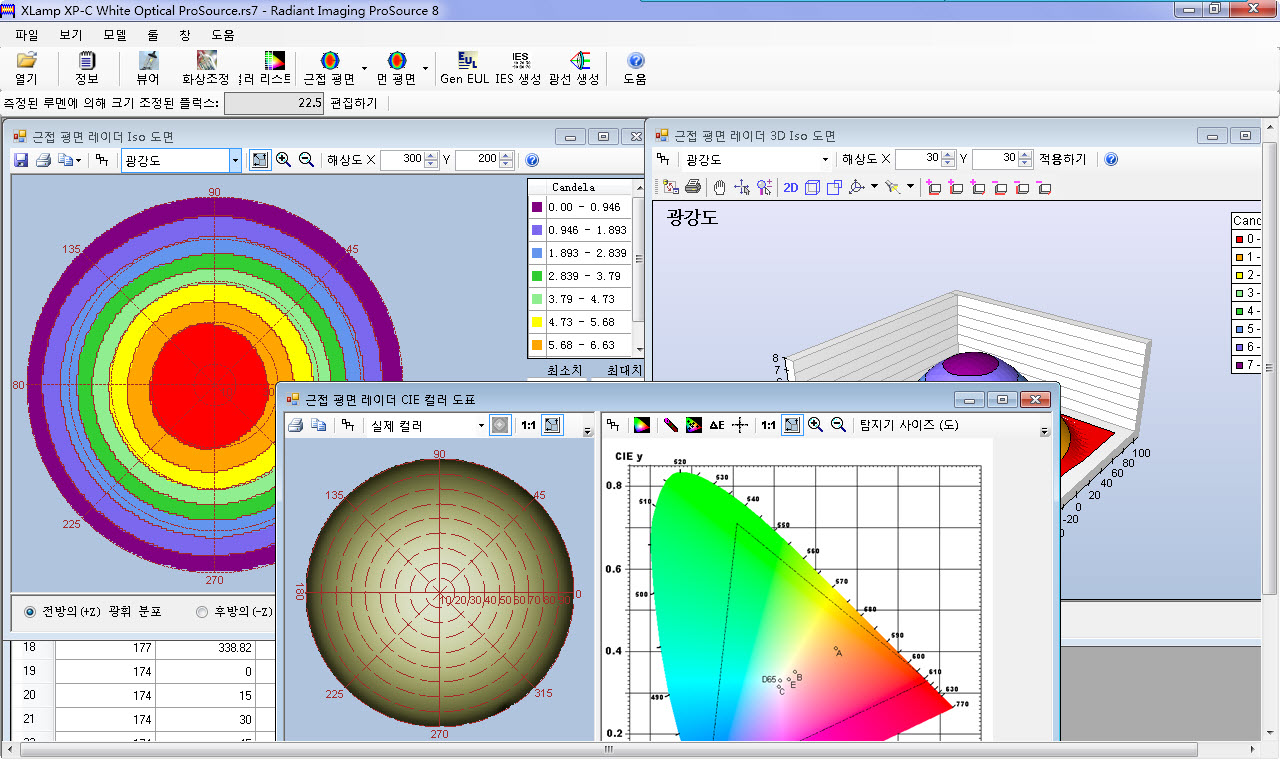
Task: Expand the 먼 평면 dropdown arrow
Action: (x=425, y=68)
